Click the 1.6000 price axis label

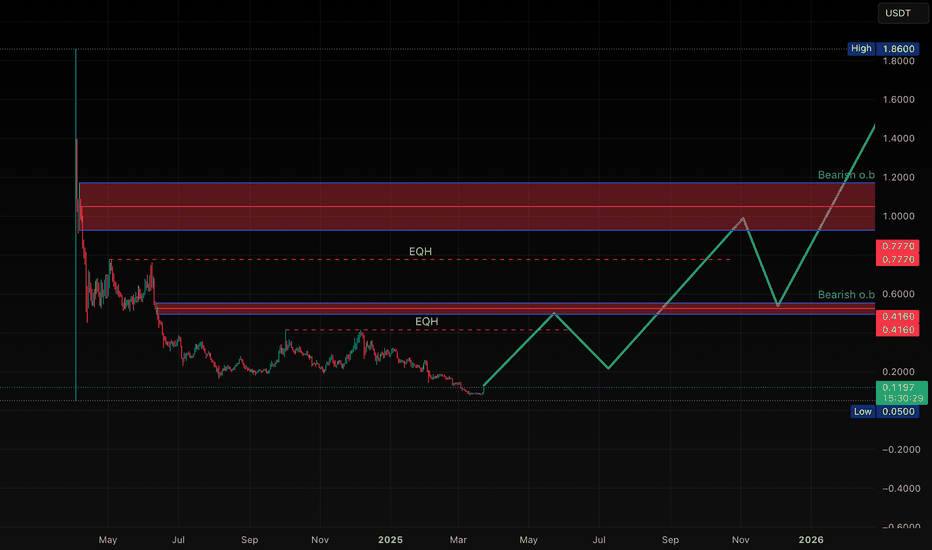click(x=898, y=99)
